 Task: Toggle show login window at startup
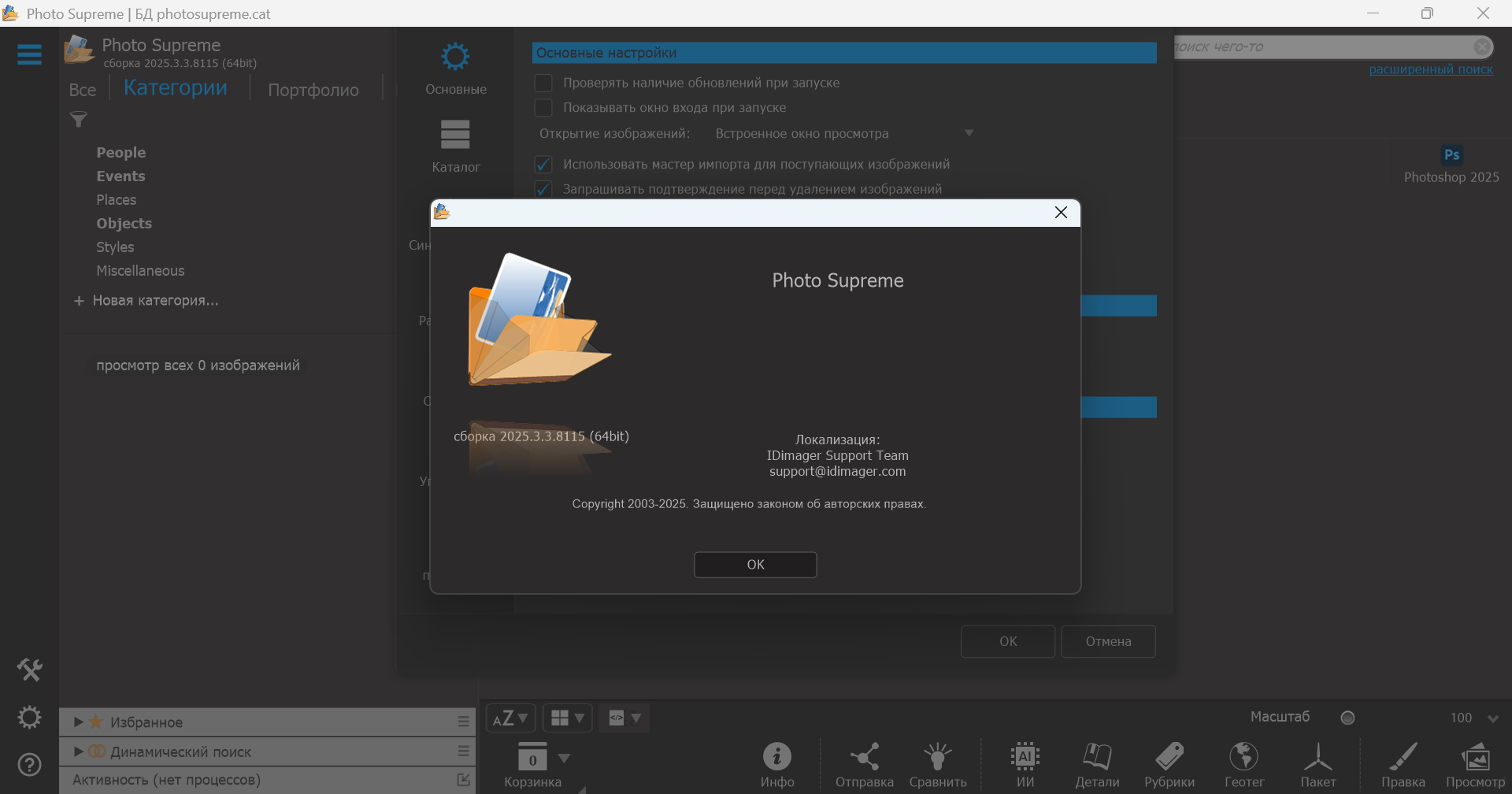tap(543, 108)
